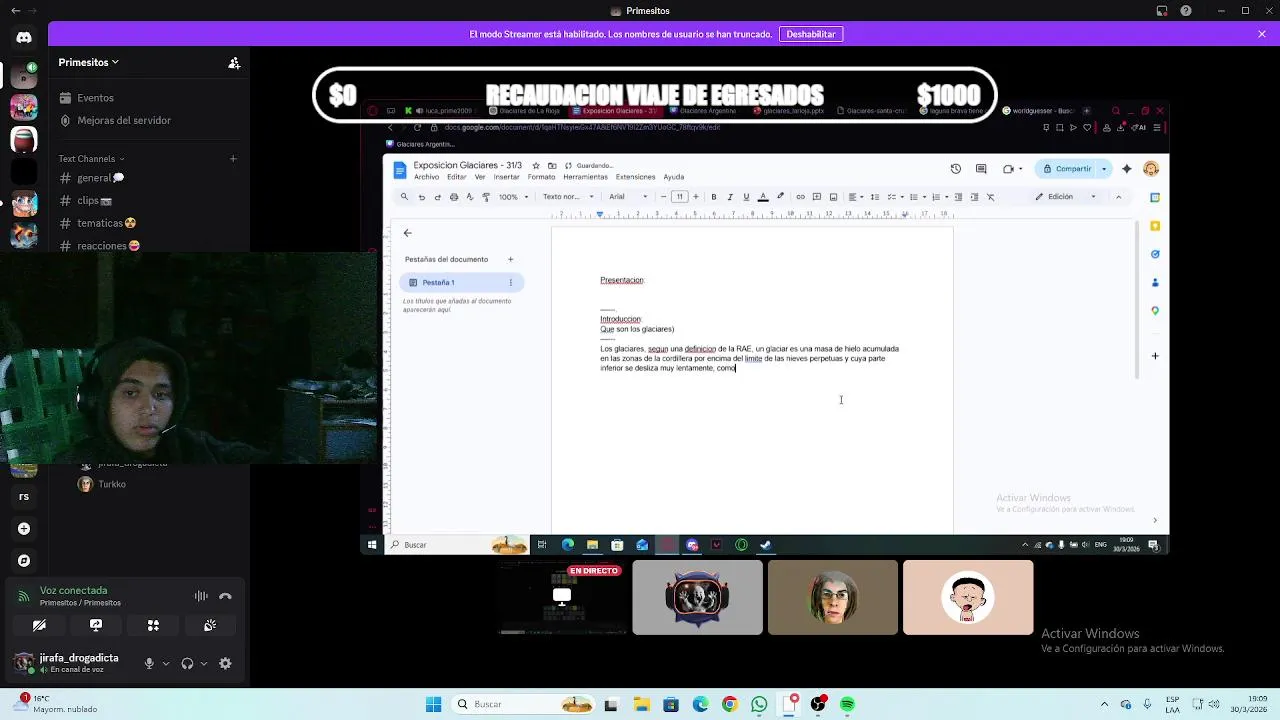Select user Turkko in the voice channel
The image size is (1280, 720).
(x=111, y=484)
